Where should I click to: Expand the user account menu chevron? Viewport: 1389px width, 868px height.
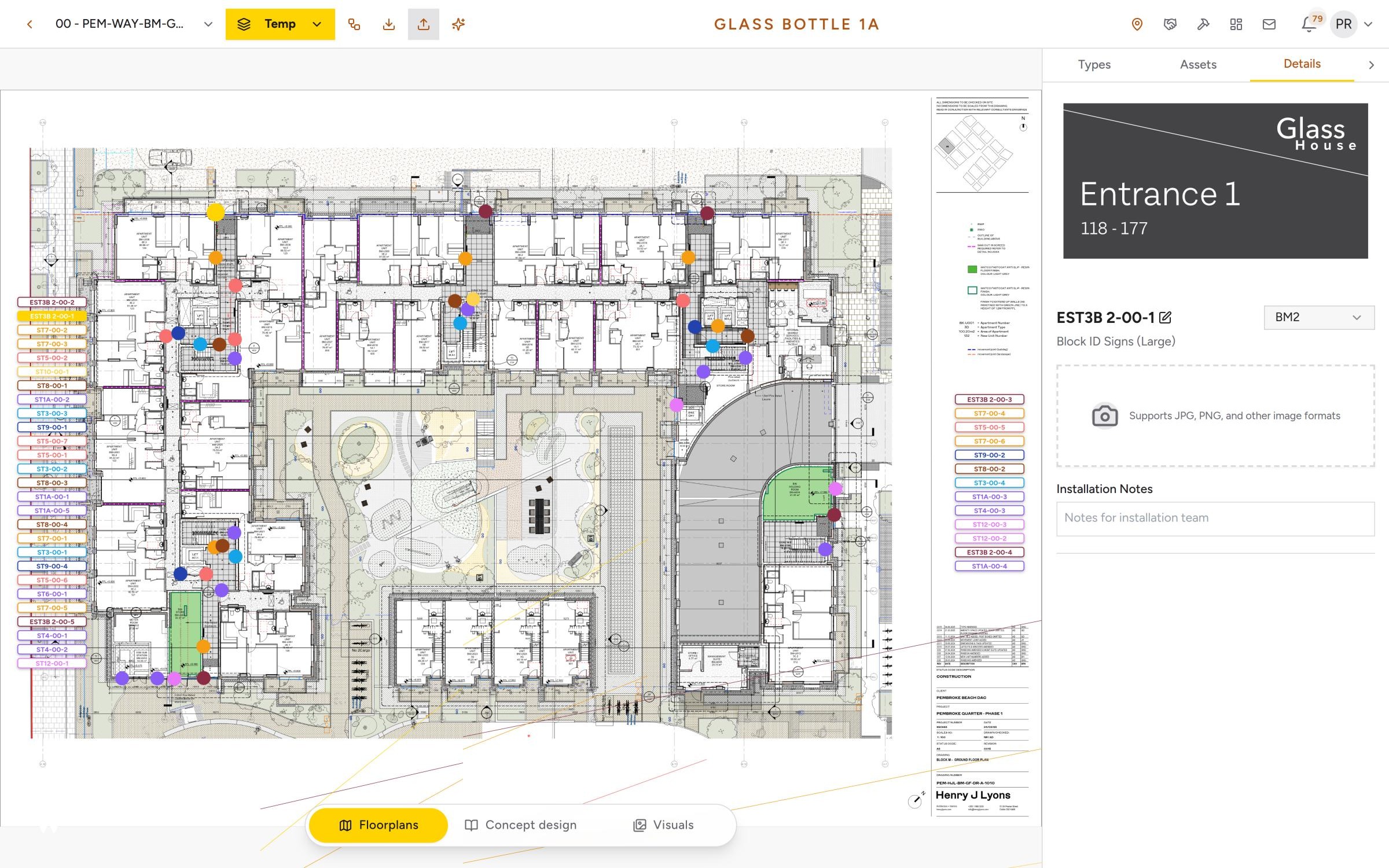click(x=1368, y=24)
